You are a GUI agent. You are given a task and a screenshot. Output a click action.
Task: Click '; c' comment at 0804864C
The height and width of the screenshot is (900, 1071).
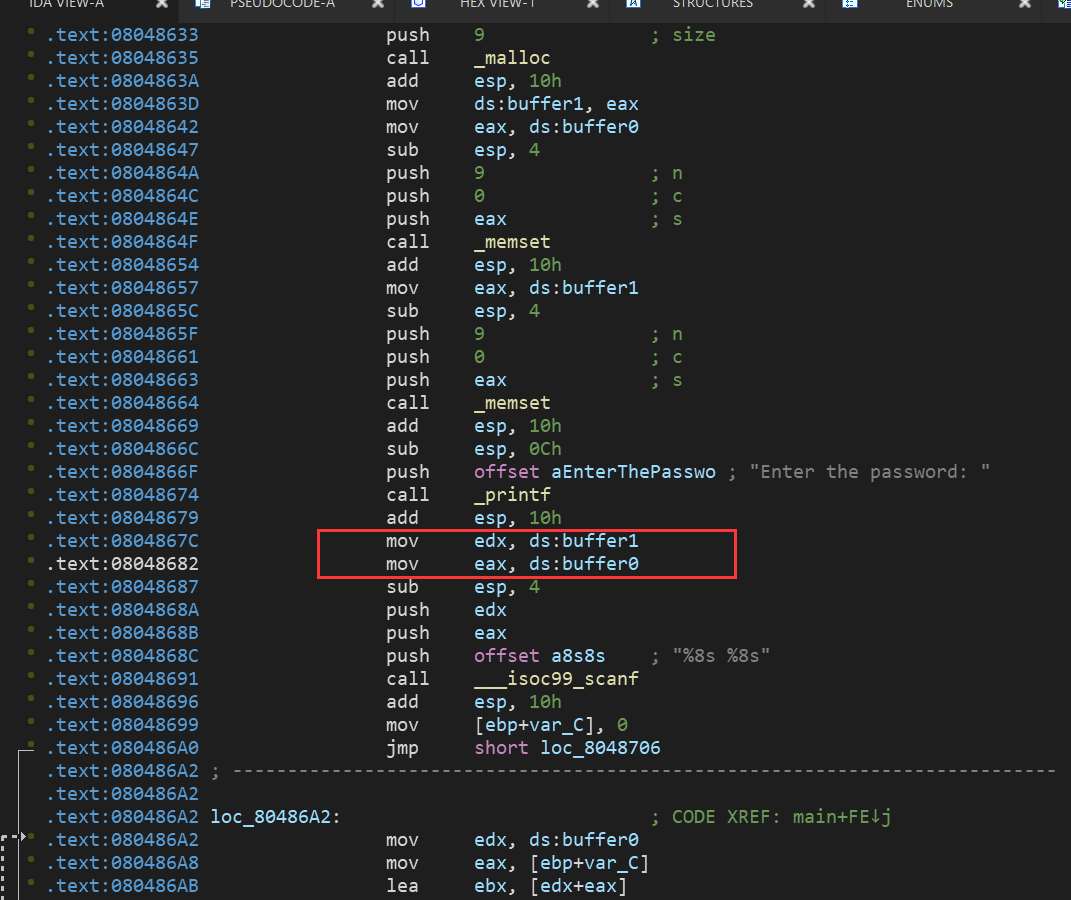[667, 196]
